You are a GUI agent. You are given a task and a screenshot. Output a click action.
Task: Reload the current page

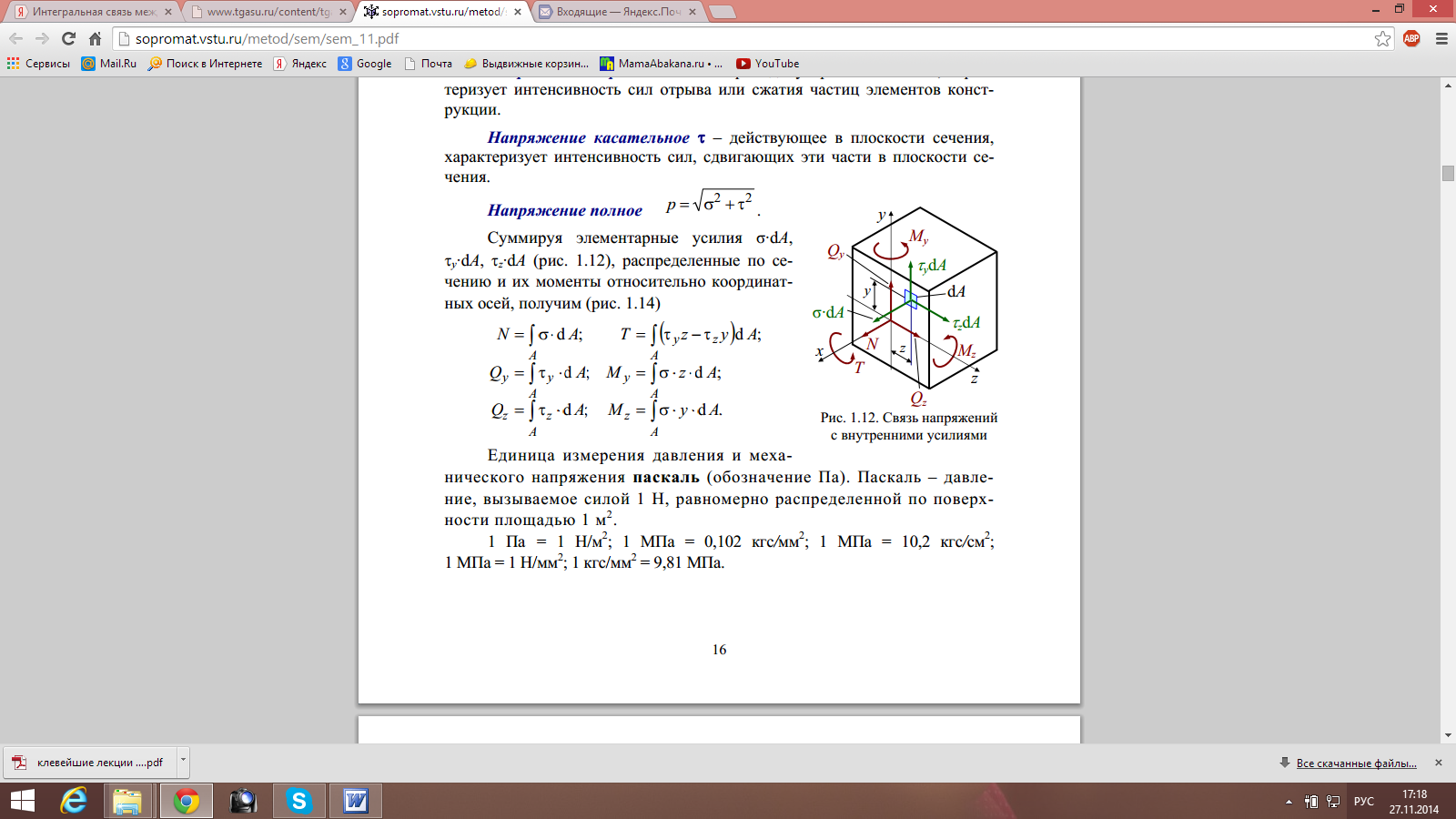[x=68, y=38]
